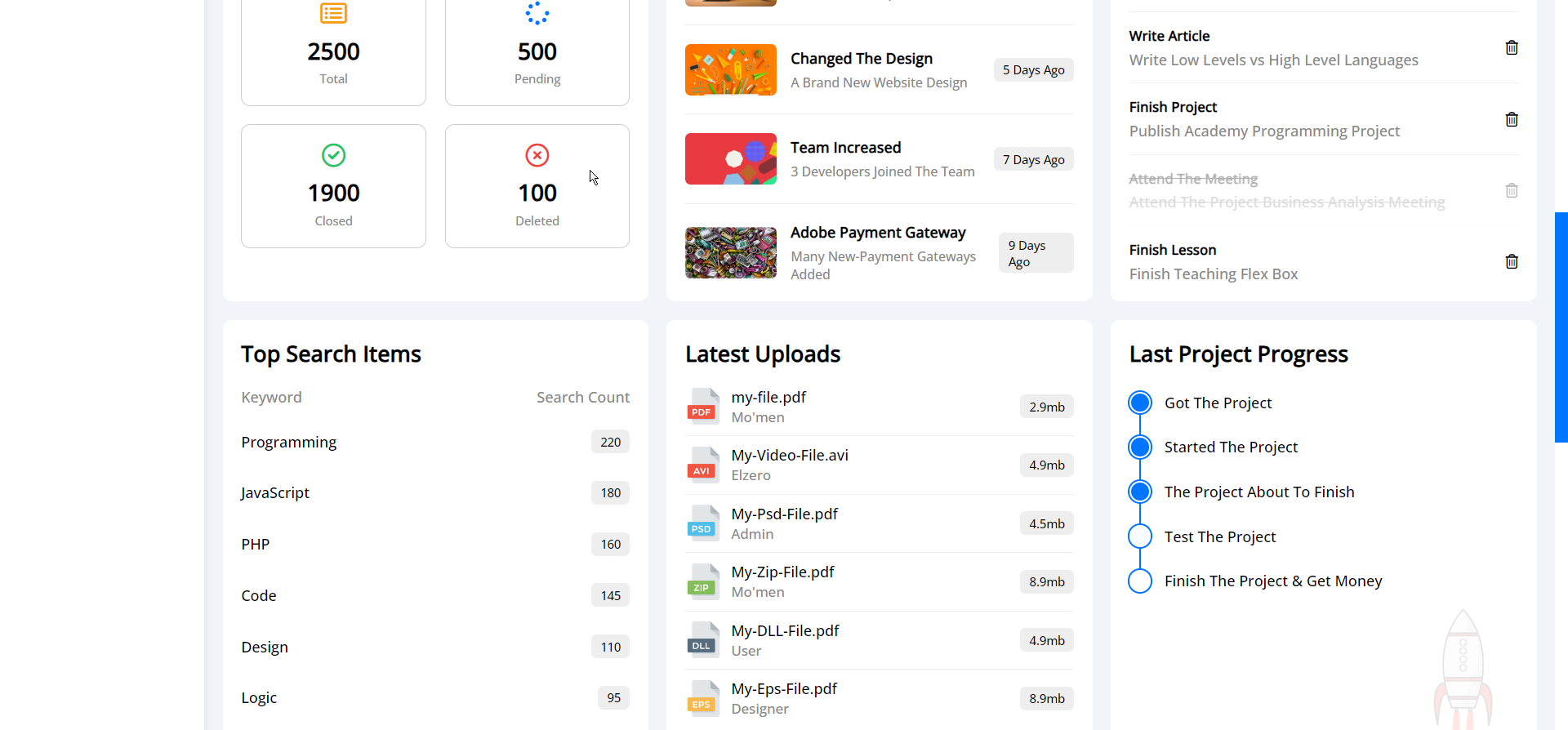Open the Adobe Payment Gateway news title
The width and height of the screenshot is (1568, 730).
tap(878, 233)
